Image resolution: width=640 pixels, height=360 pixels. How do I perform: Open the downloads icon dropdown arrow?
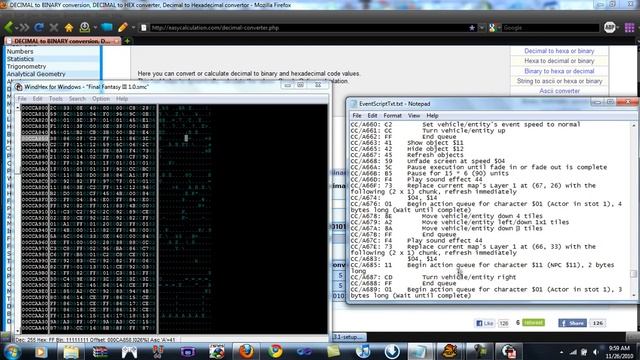(x=95, y=28)
